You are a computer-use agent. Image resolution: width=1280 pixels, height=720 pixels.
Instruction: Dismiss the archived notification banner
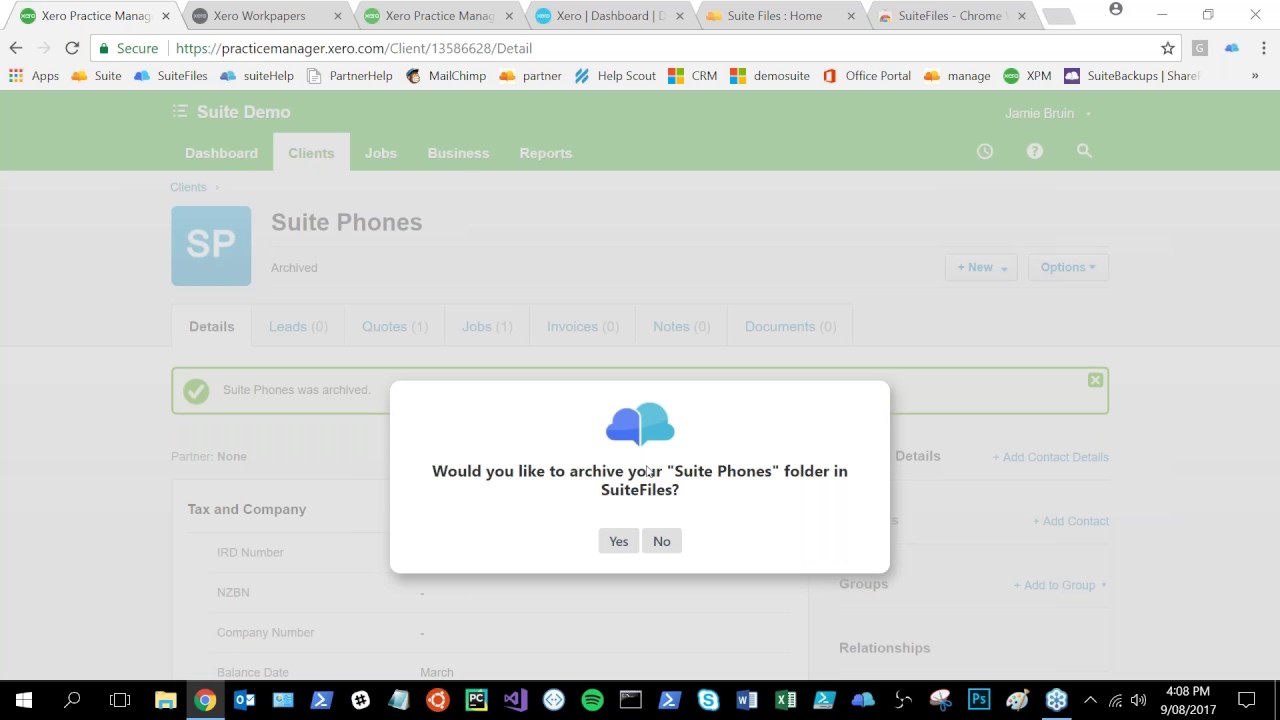[1095, 380]
